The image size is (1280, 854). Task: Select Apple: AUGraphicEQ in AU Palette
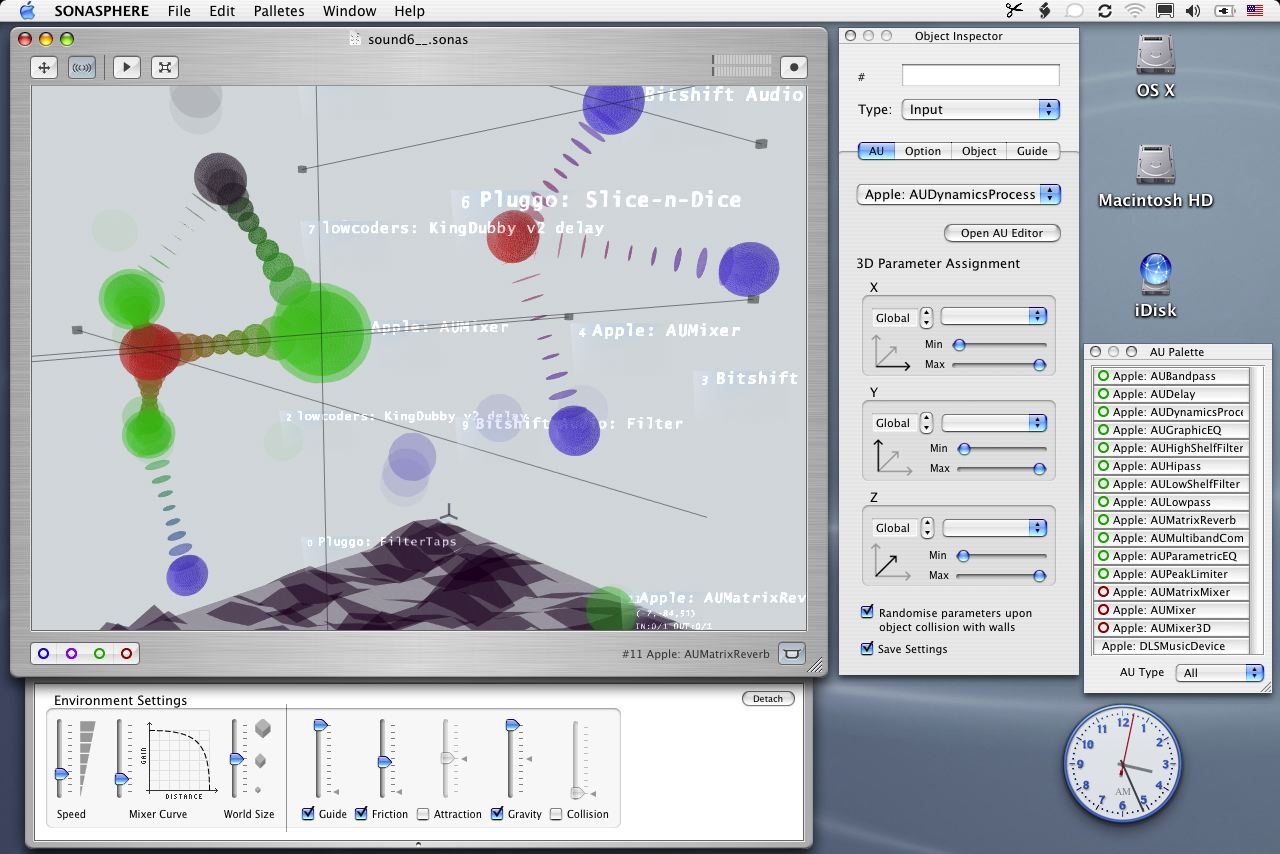pyautogui.click(x=1172, y=430)
